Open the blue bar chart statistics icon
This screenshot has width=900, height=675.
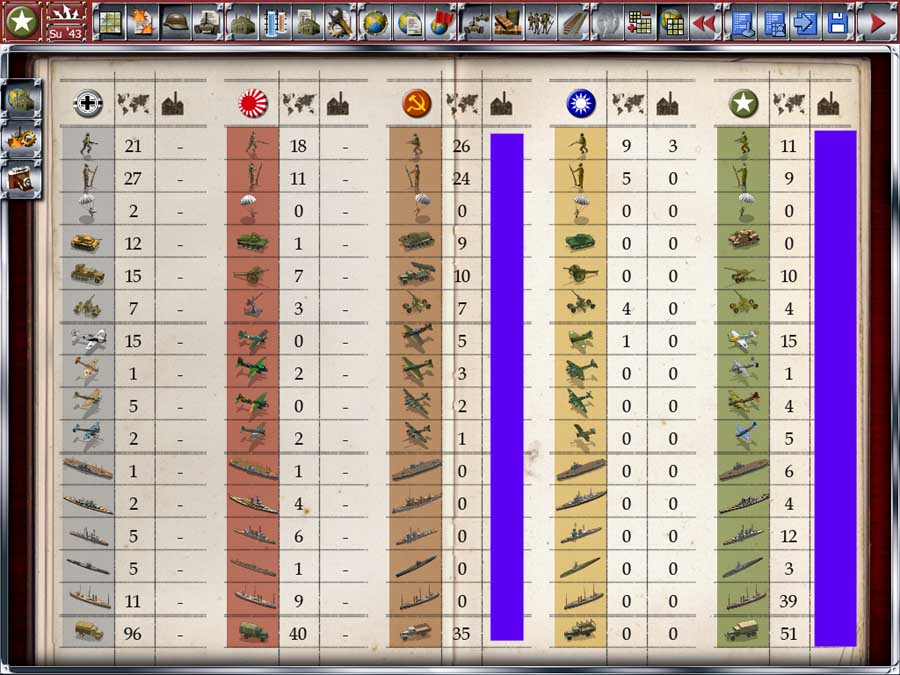(x=275, y=22)
